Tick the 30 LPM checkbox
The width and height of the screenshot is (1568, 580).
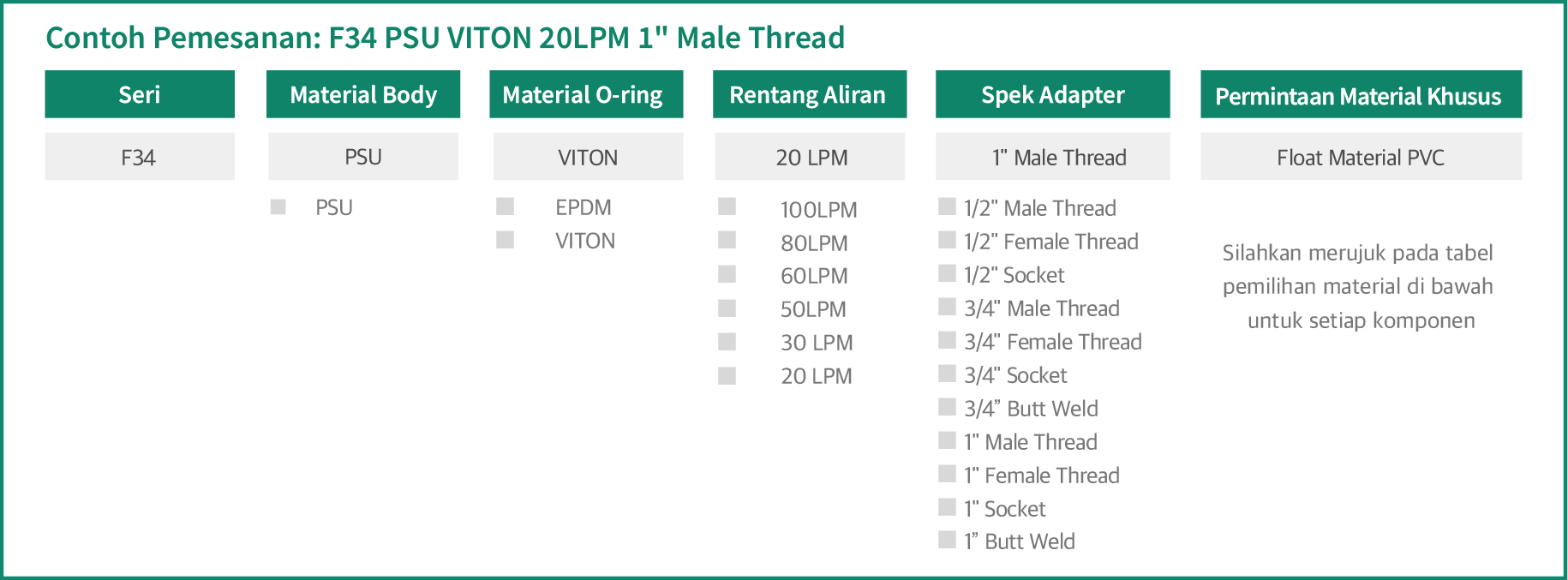(x=727, y=342)
